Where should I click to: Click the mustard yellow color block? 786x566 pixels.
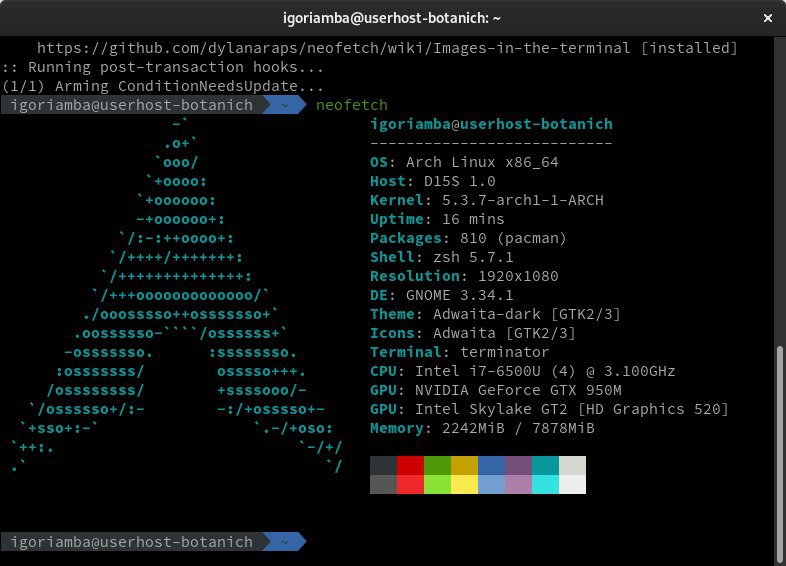[465, 466]
